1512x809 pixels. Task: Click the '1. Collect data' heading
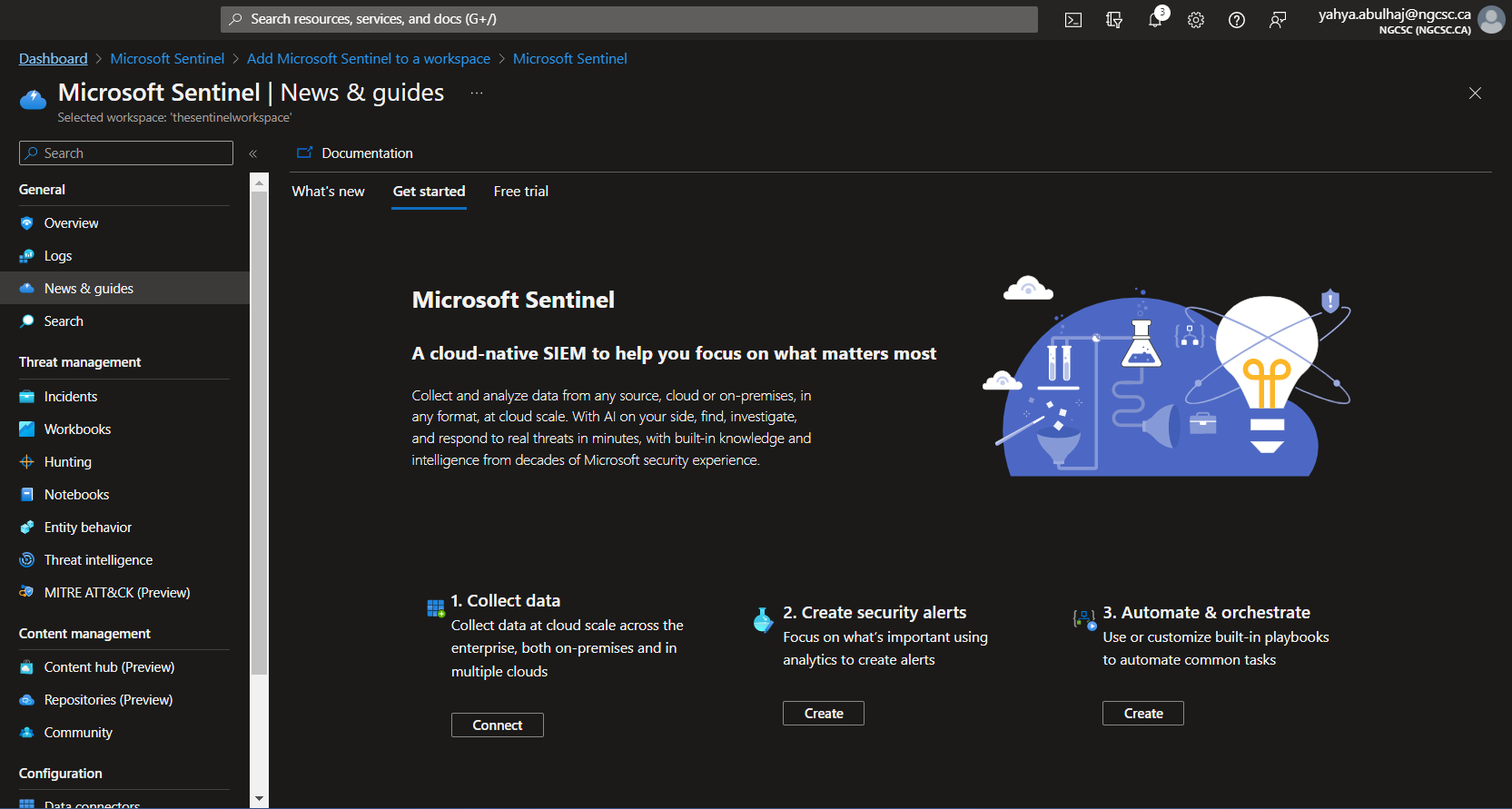506,601
